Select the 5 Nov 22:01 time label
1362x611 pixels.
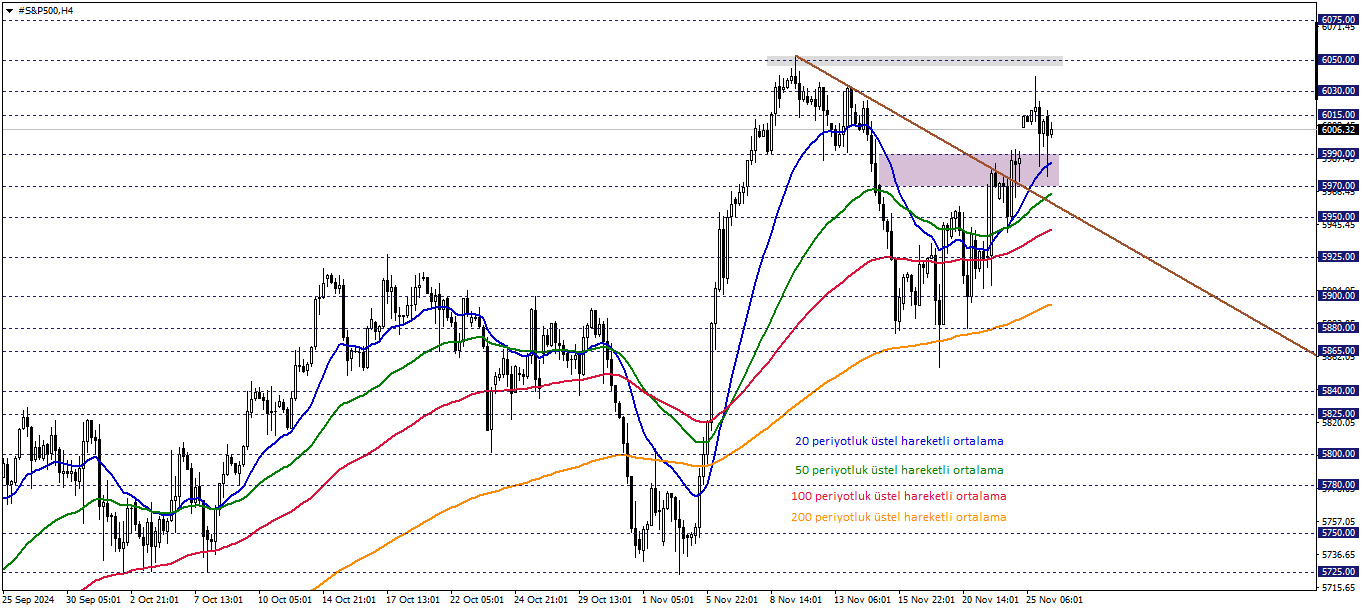pos(732,601)
